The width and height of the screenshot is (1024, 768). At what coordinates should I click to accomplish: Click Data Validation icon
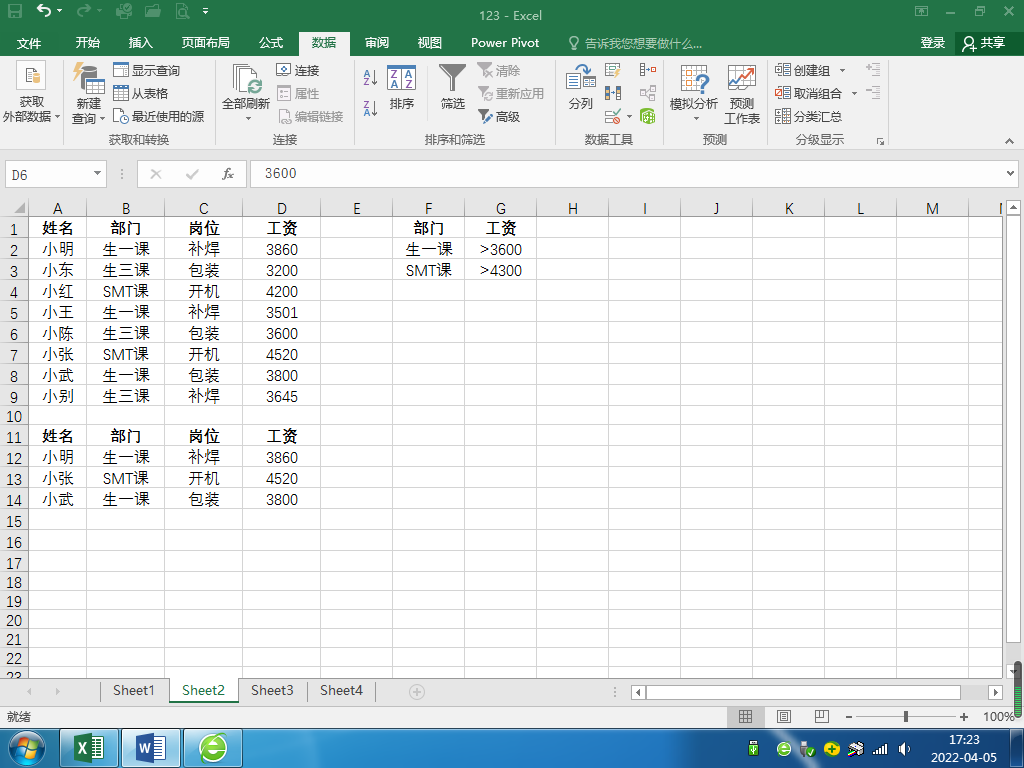[613, 117]
